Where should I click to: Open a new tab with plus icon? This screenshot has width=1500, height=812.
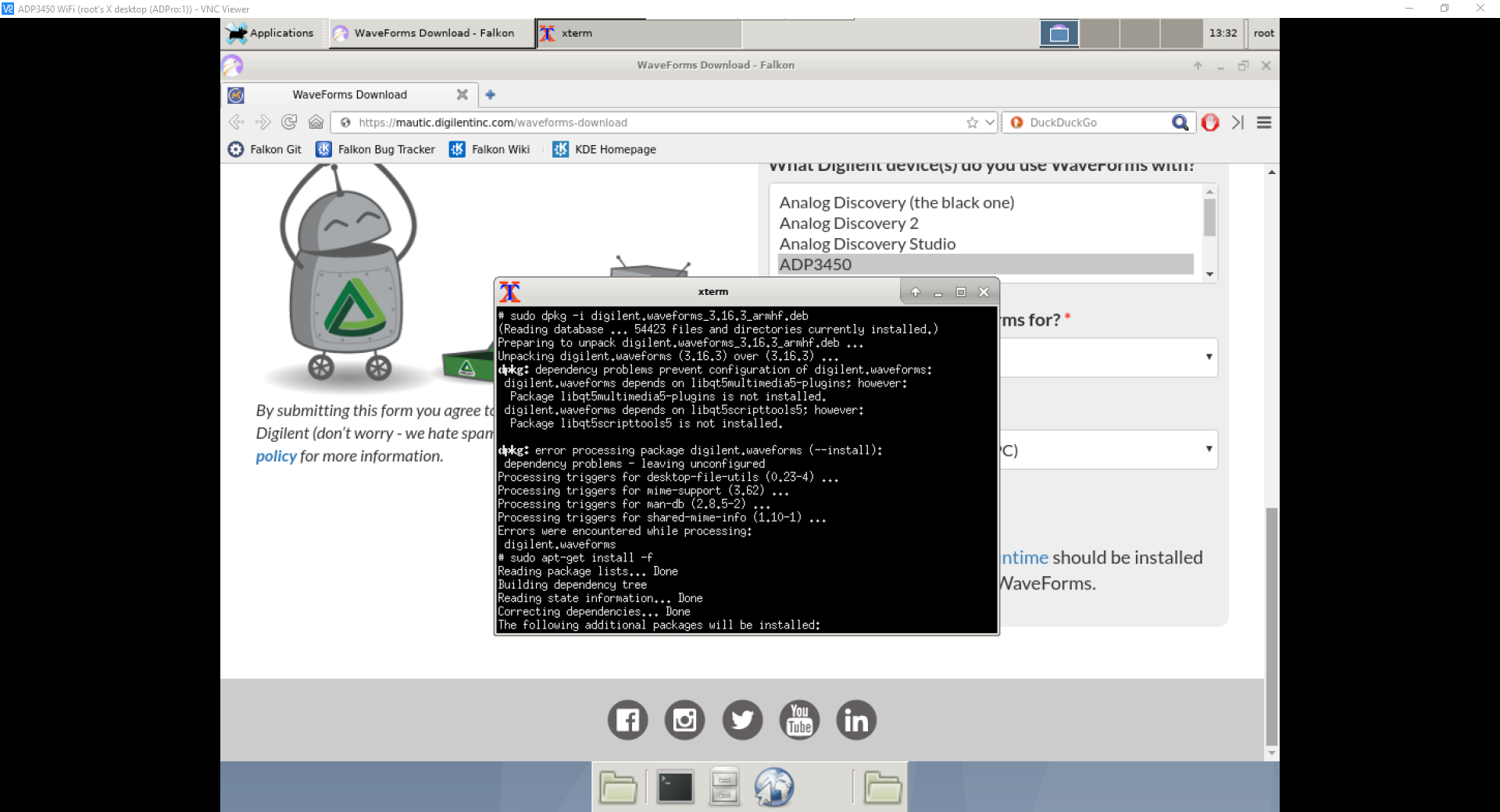point(491,94)
